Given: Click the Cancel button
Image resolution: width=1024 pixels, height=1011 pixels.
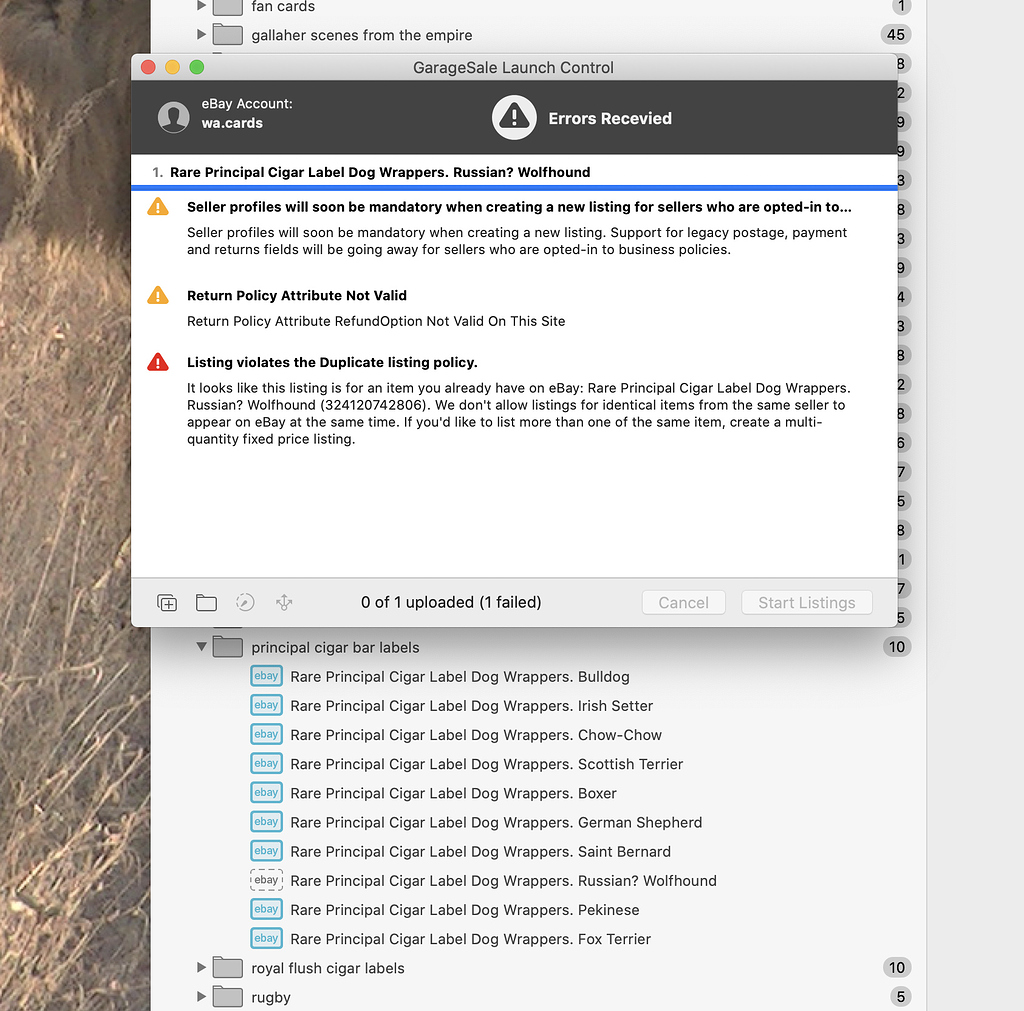Looking at the screenshot, I should [x=683, y=602].
